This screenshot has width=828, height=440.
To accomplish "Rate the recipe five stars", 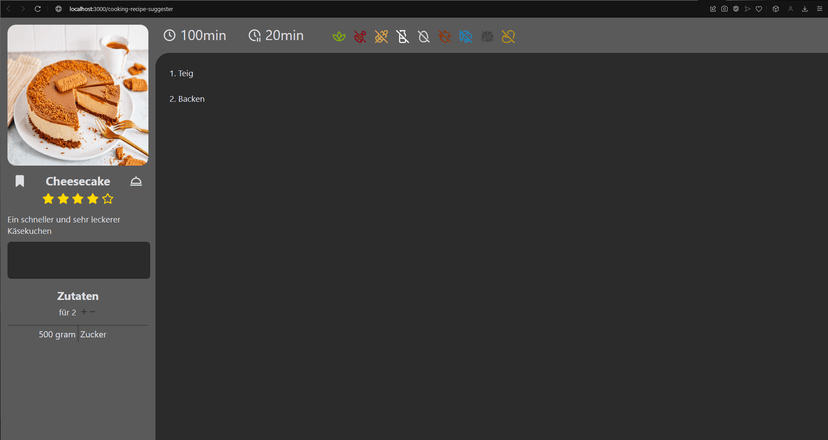I will click(x=108, y=199).
